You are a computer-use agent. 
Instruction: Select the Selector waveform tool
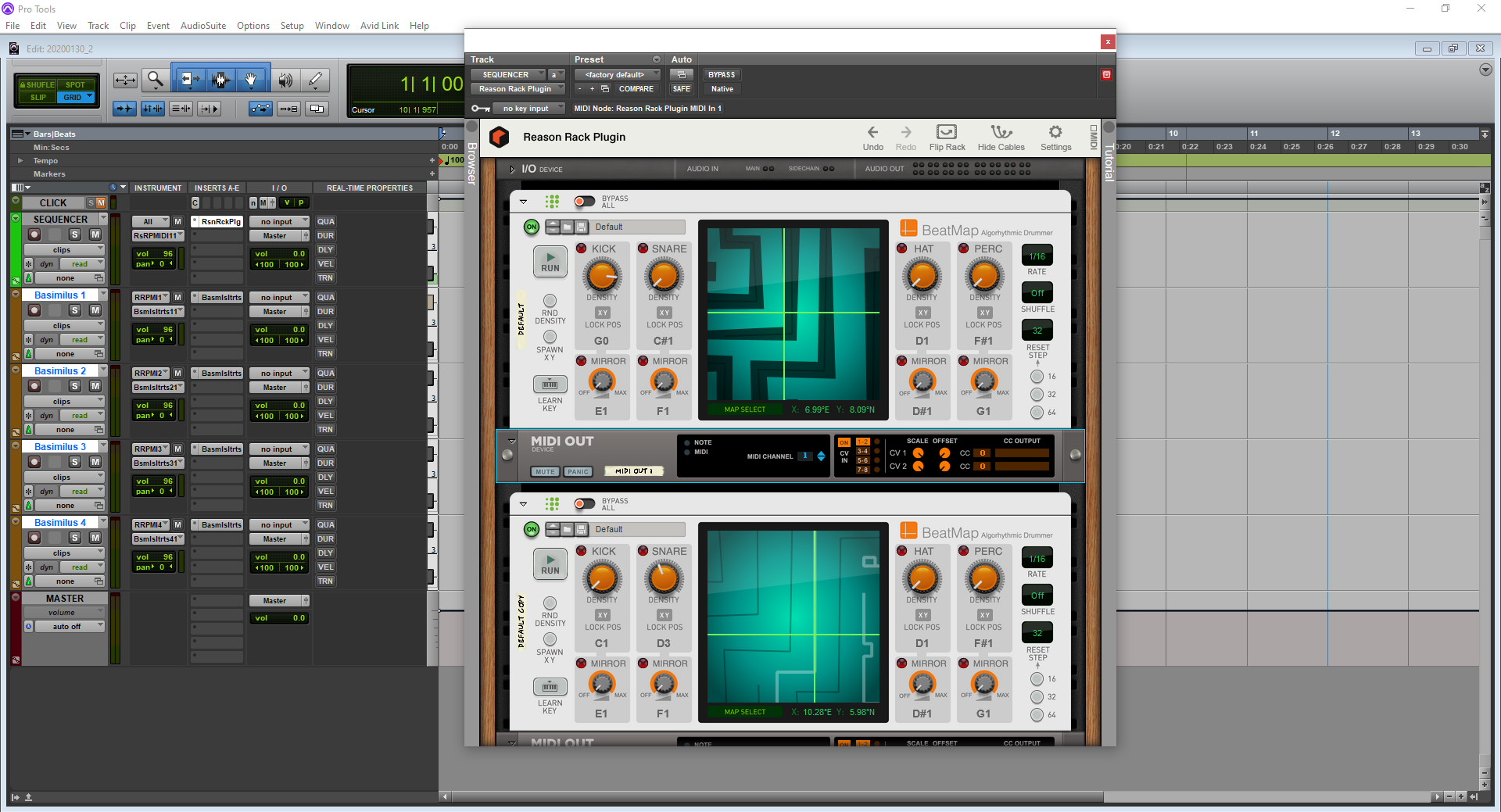220,80
